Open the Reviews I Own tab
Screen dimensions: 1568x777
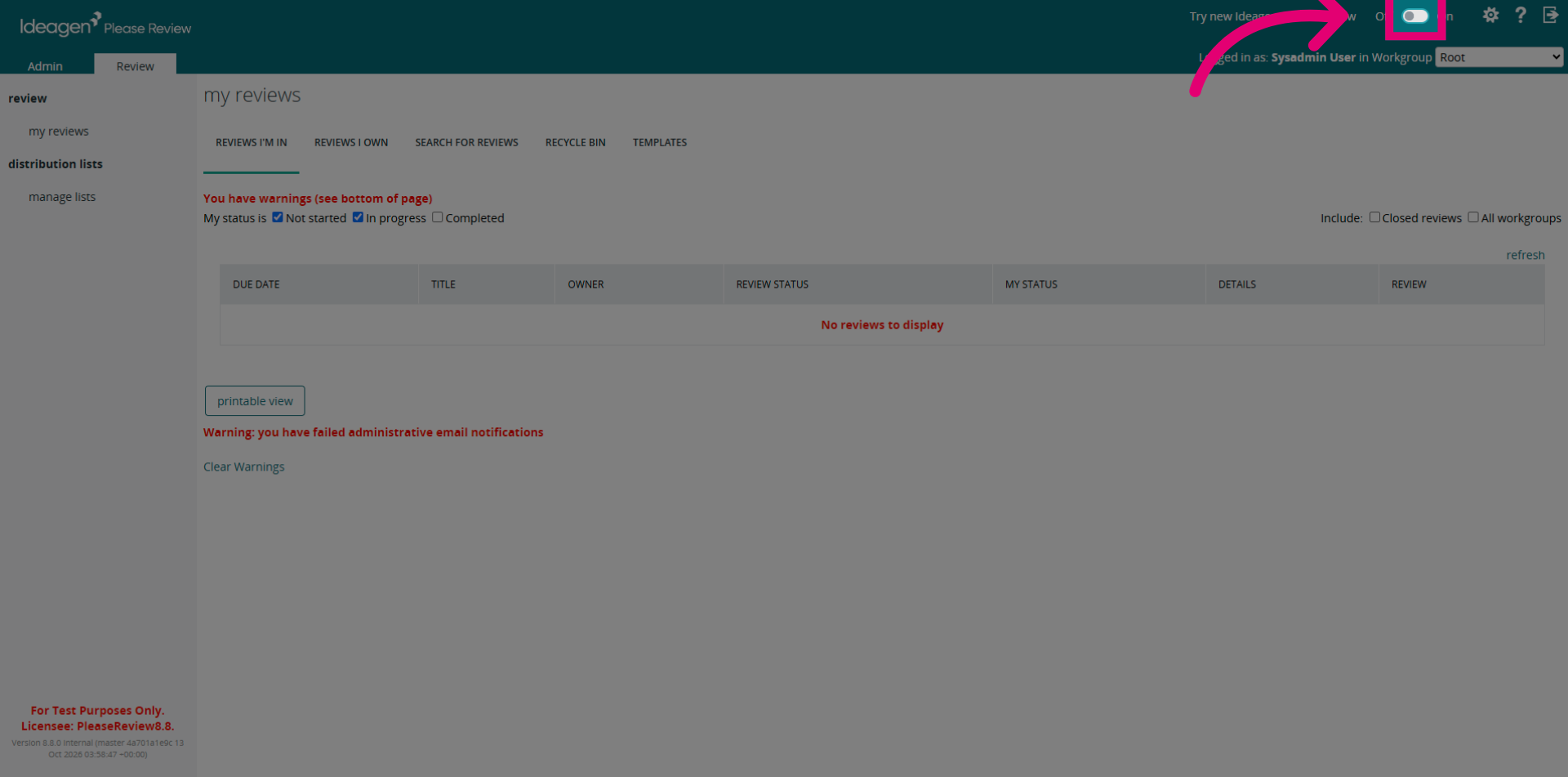click(x=351, y=142)
